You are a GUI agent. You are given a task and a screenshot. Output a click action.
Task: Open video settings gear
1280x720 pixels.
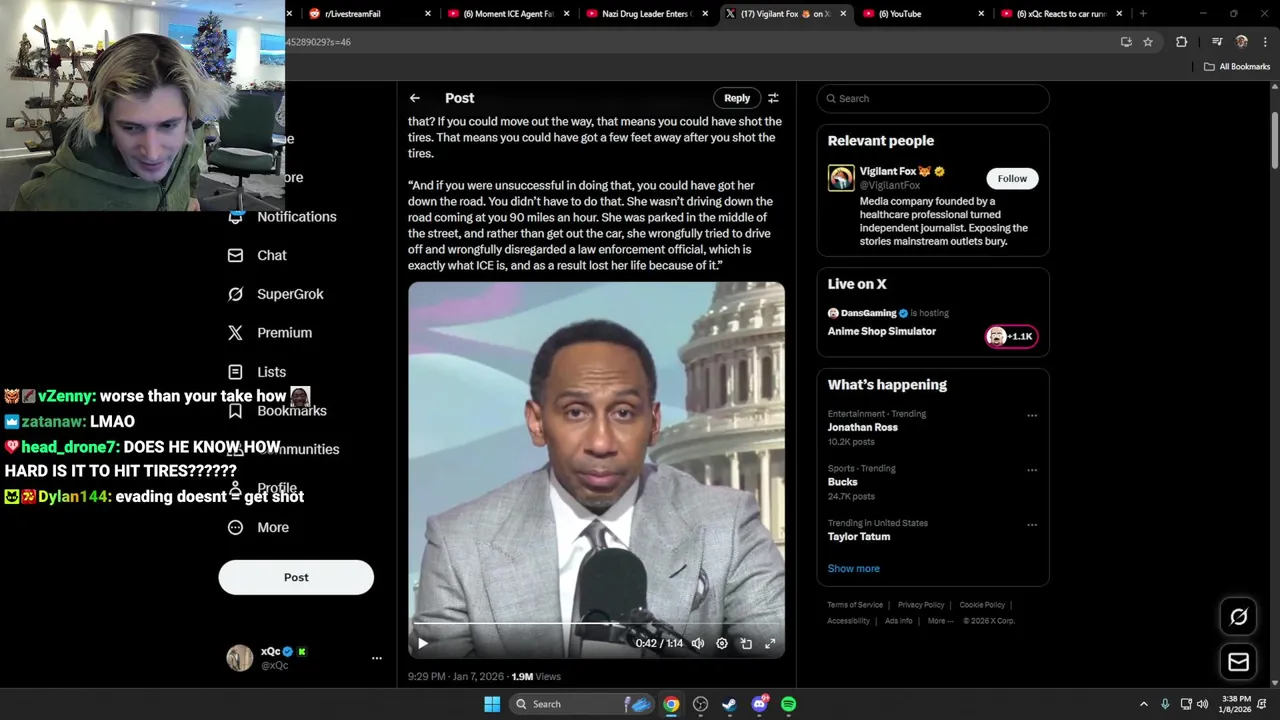click(x=722, y=644)
